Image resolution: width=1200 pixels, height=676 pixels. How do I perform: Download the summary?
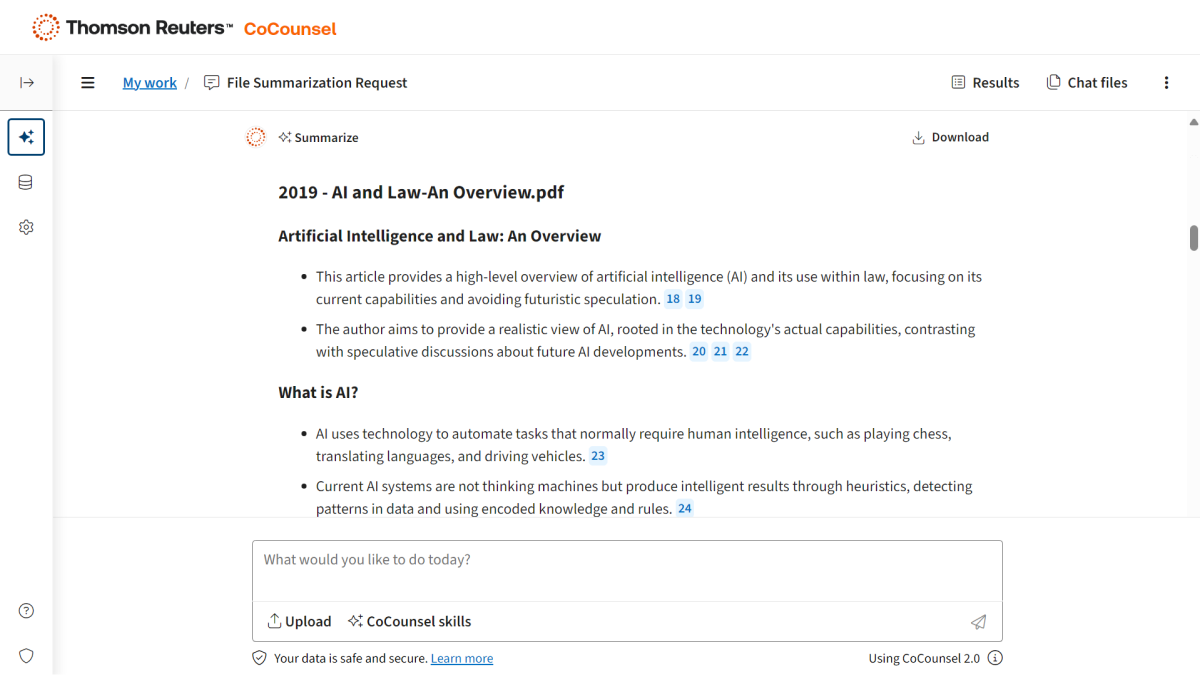(950, 138)
